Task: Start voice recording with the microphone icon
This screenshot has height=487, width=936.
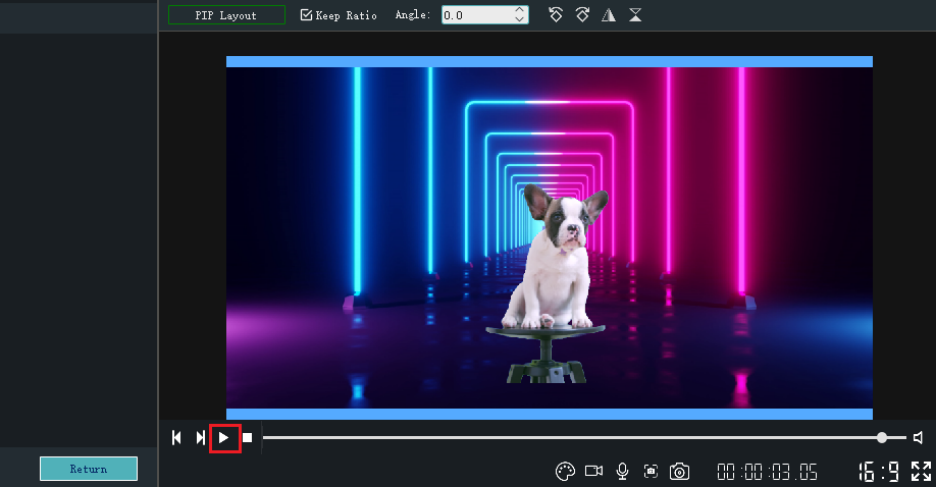Action: pos(622,471)
